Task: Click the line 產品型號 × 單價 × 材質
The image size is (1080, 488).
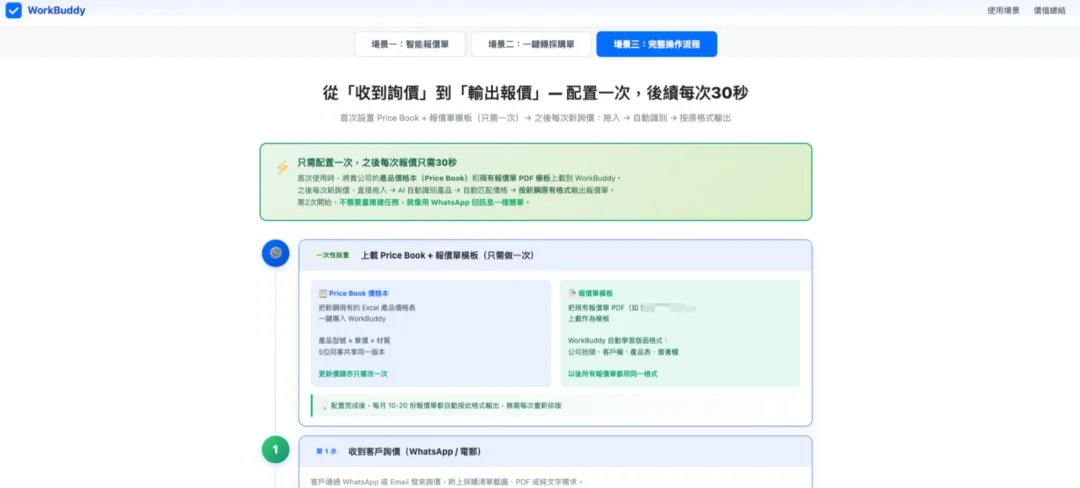Action: point(353,341)
